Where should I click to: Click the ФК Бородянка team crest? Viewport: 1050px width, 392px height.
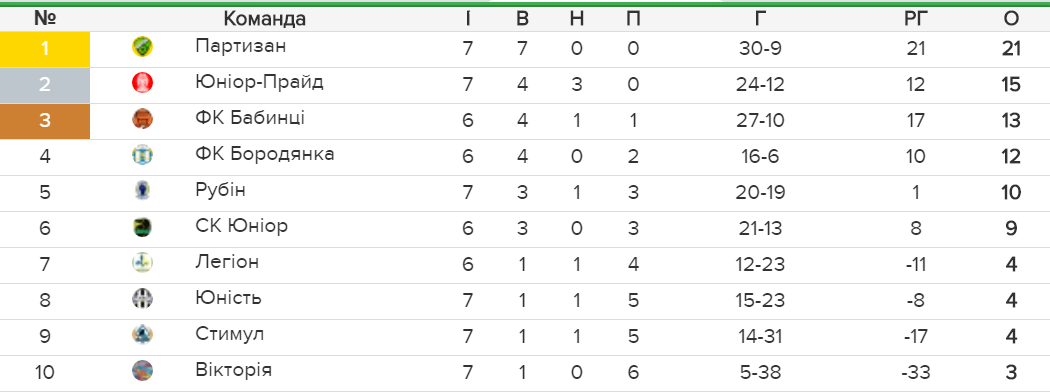(143, 155)
